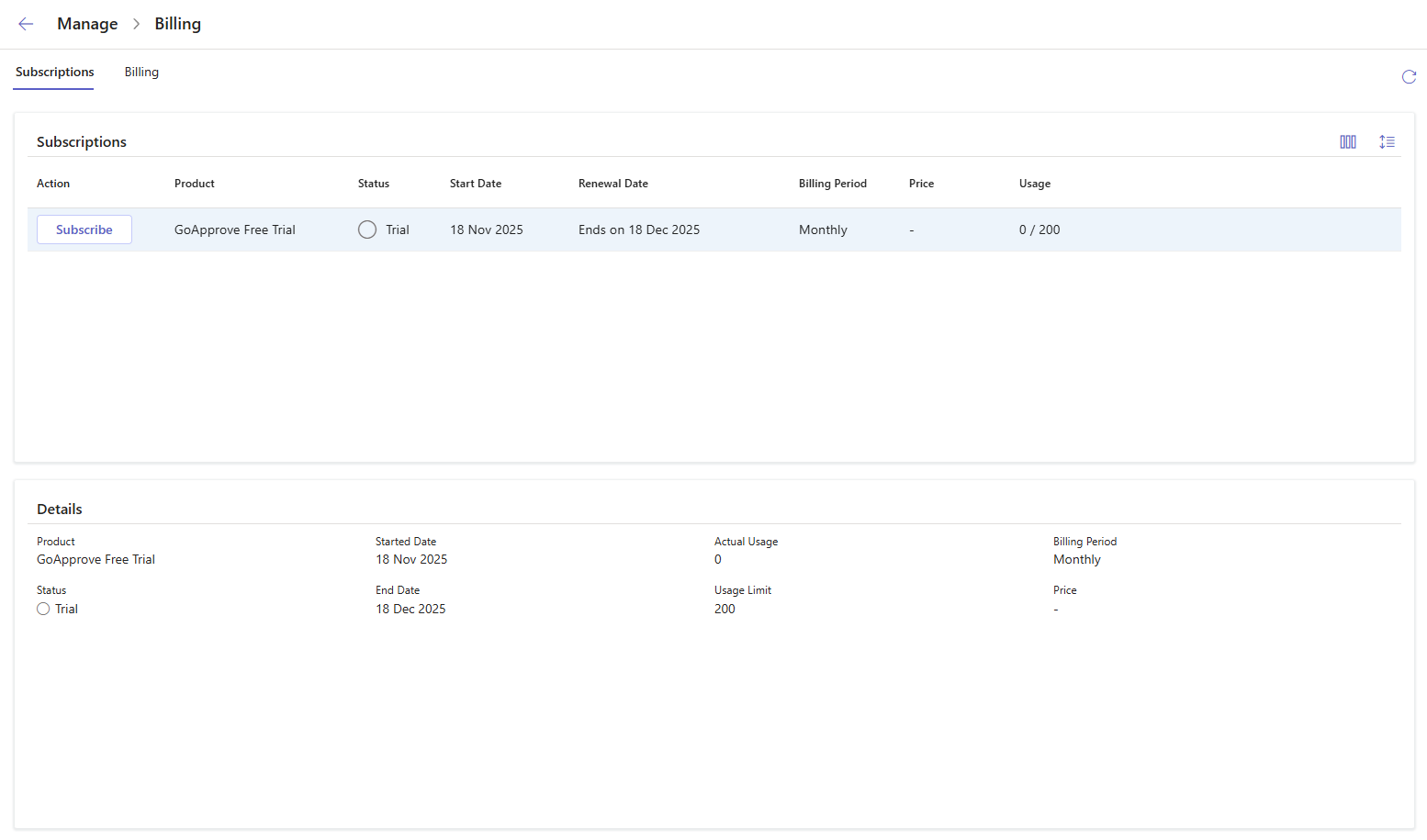Sort by the Status column header

tap(373, 184)
